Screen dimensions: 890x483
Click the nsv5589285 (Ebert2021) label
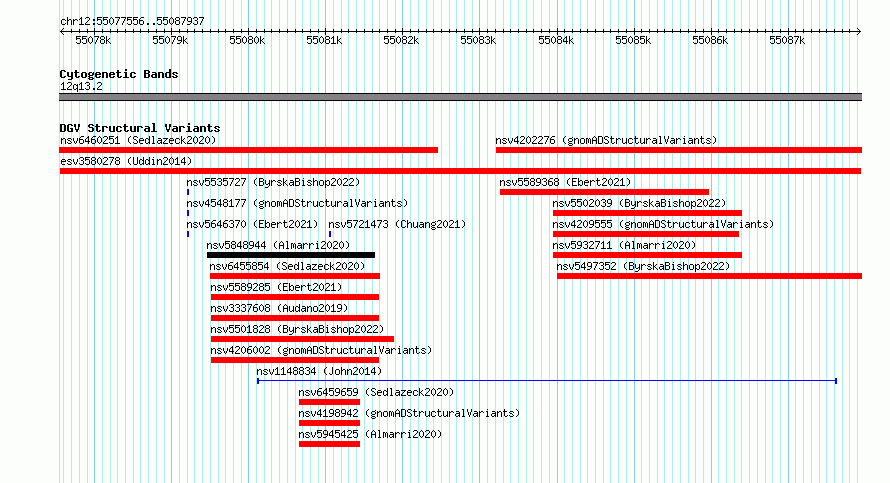tap(276, 287)
